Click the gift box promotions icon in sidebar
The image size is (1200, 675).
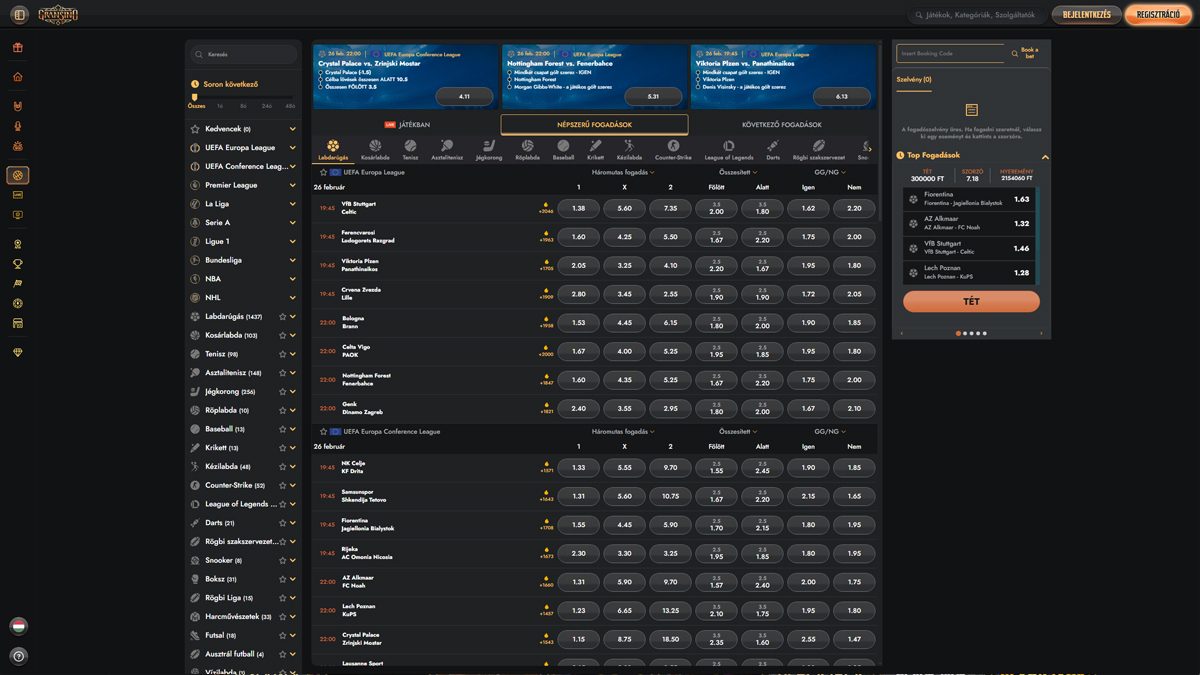click(x=18, y=48)
